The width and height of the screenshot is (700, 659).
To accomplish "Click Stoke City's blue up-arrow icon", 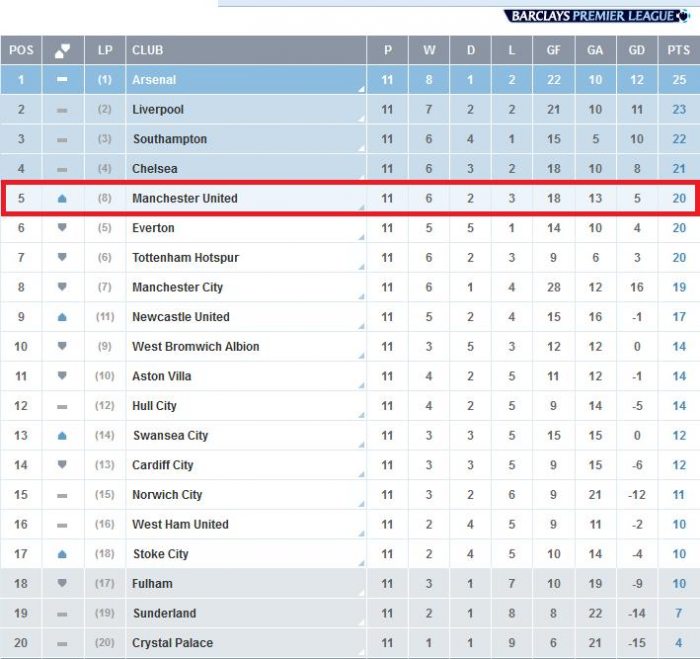I will 62,554.
